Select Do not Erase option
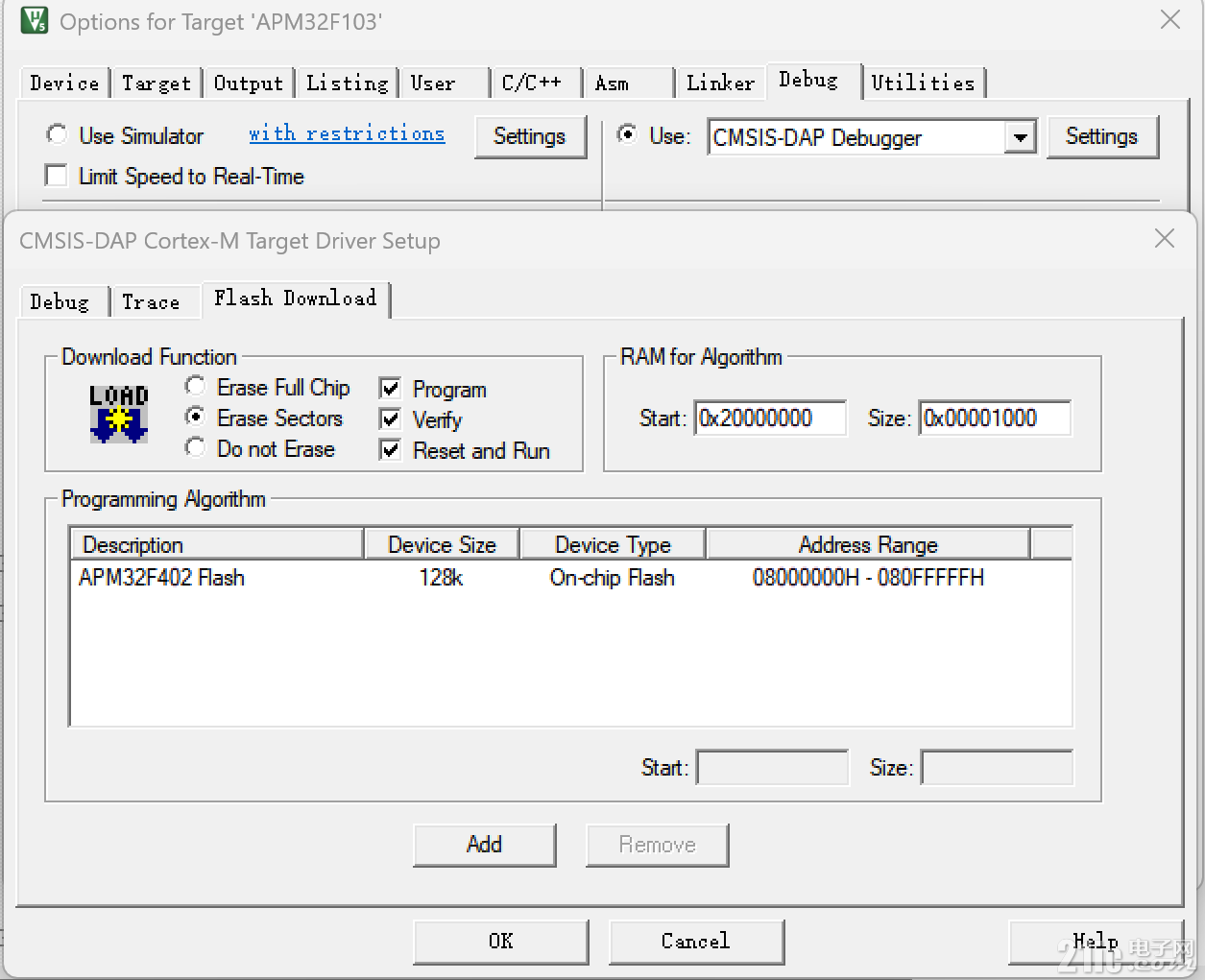The image size is (1205, 980). click(x=195, y=447)
